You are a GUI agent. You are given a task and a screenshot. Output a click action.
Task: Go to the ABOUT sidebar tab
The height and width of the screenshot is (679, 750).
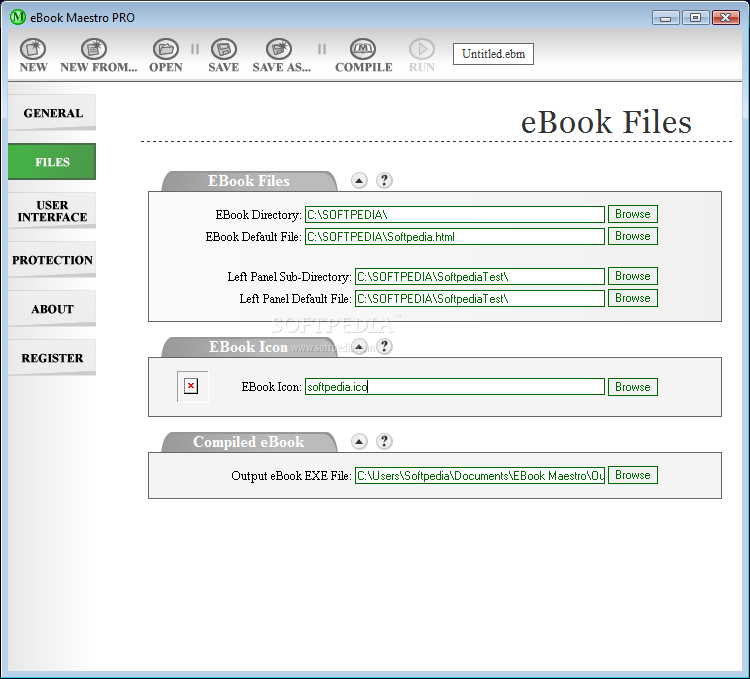click(x=52, y=309)
